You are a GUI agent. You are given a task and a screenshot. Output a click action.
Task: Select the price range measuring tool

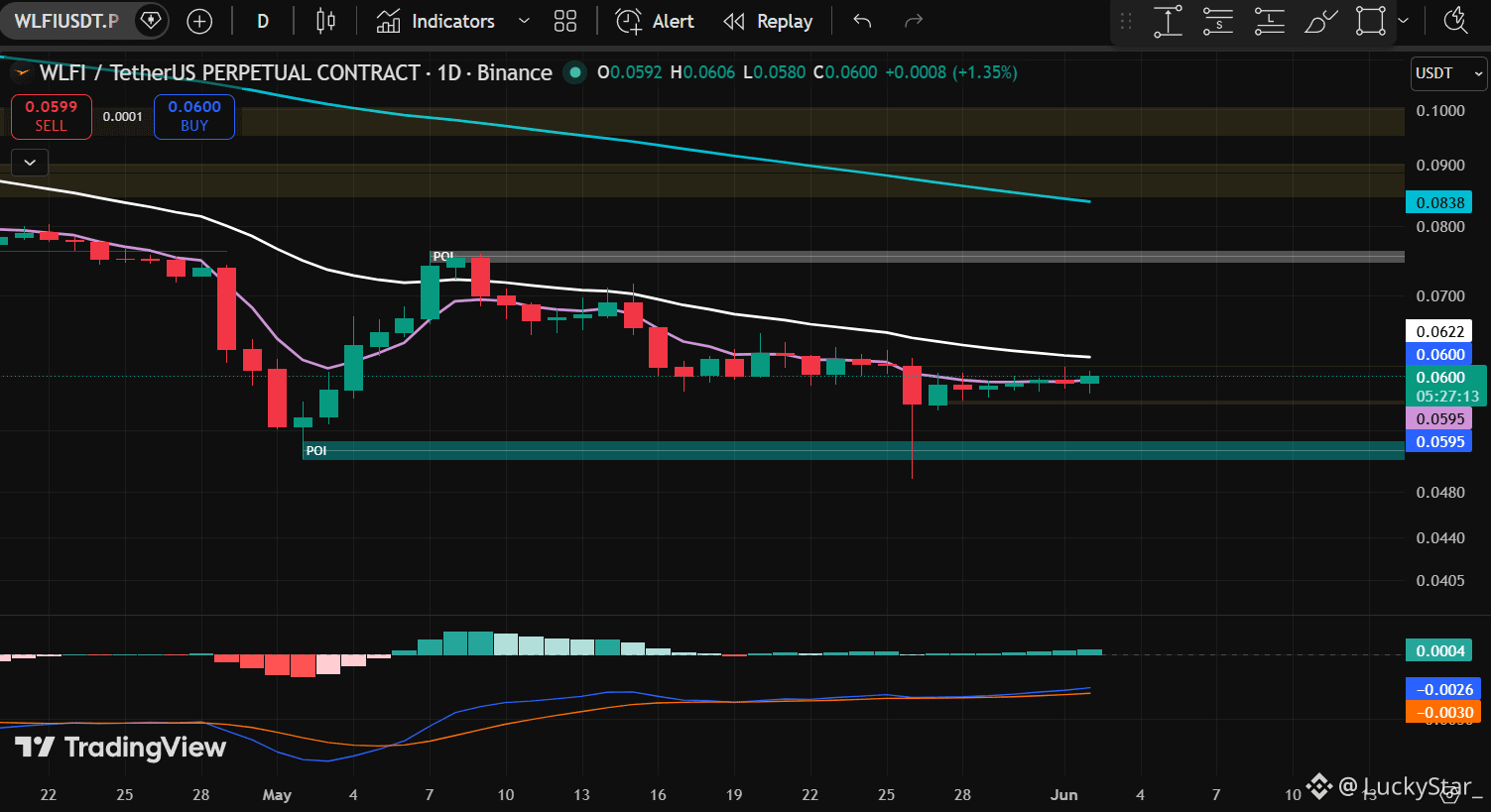coord(1168,21)
